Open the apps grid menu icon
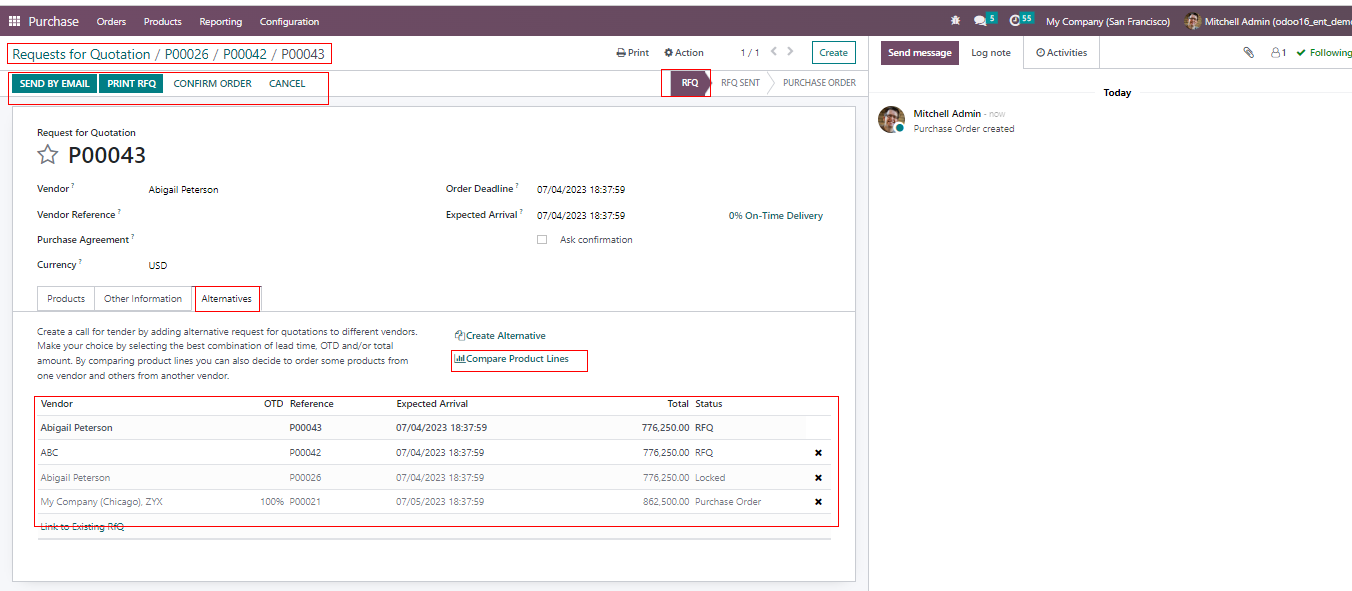 (x=14, y=21)
